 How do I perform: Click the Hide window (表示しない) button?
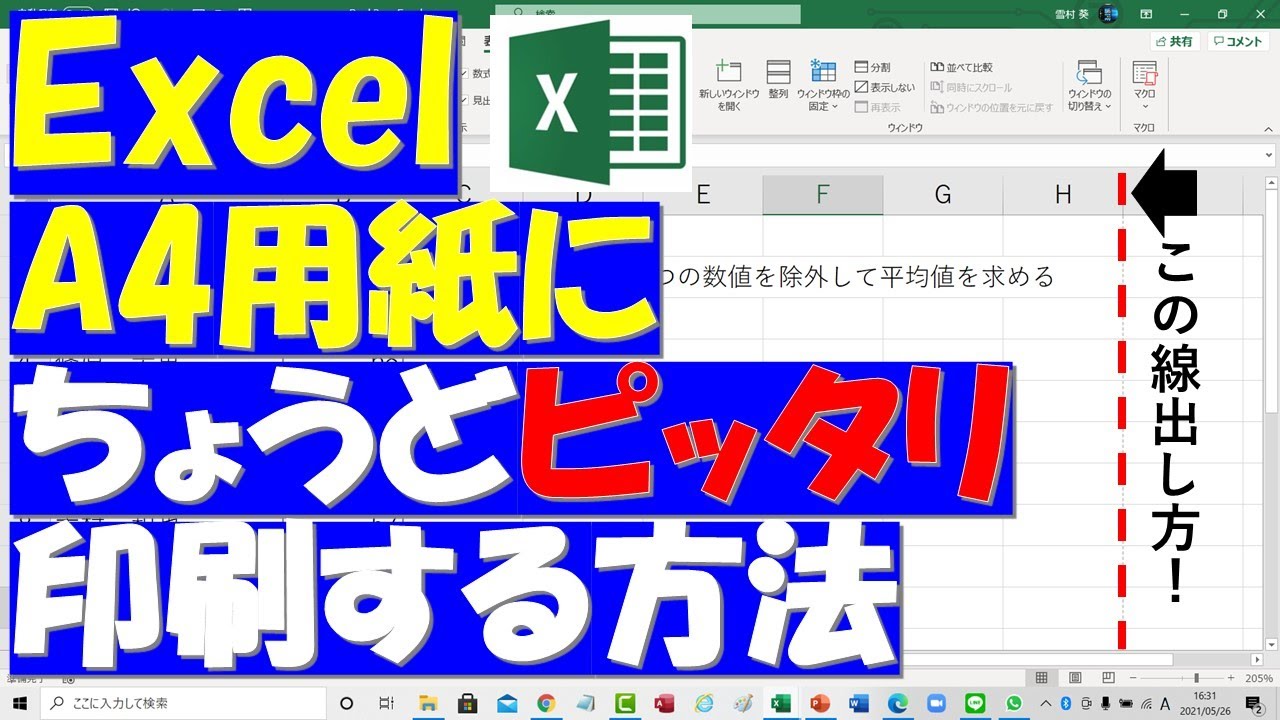tap(884, 87)
